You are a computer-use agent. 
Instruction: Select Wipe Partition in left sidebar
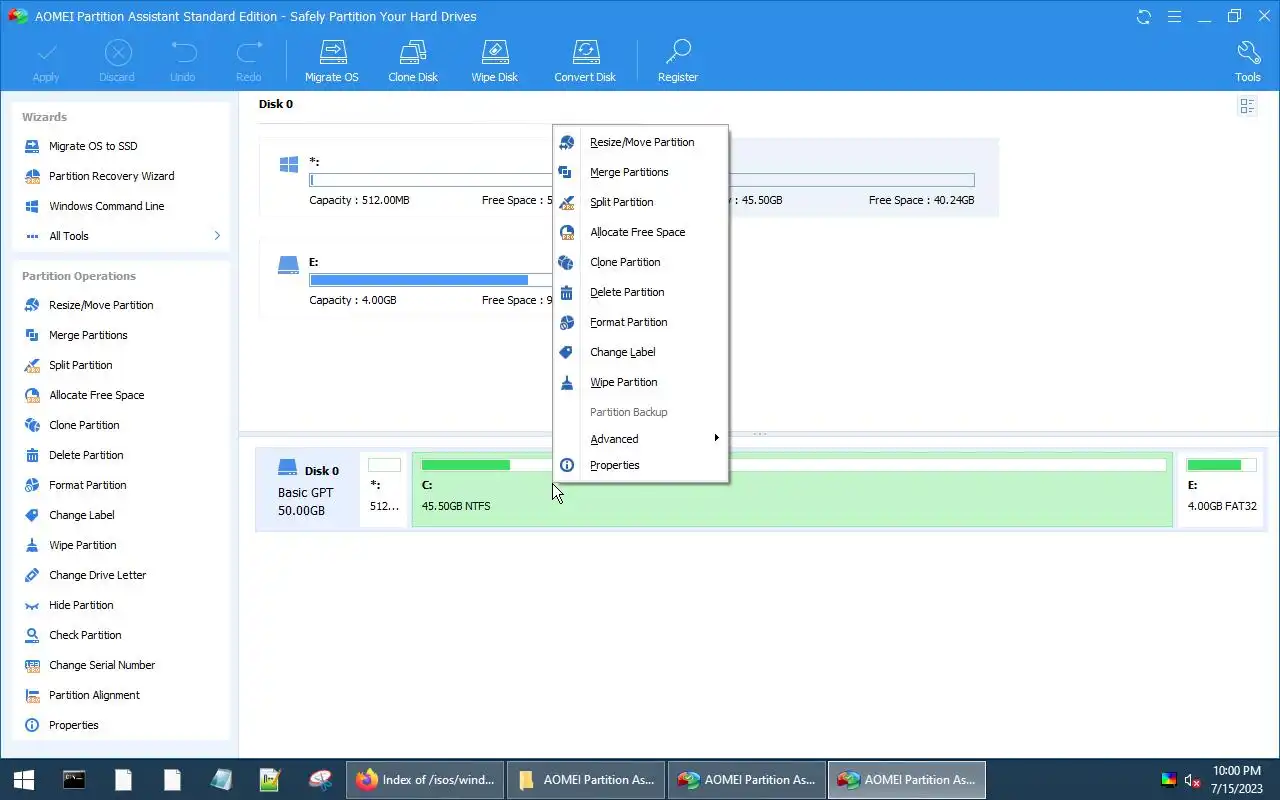pyautogui.click(x=82, y=545)
